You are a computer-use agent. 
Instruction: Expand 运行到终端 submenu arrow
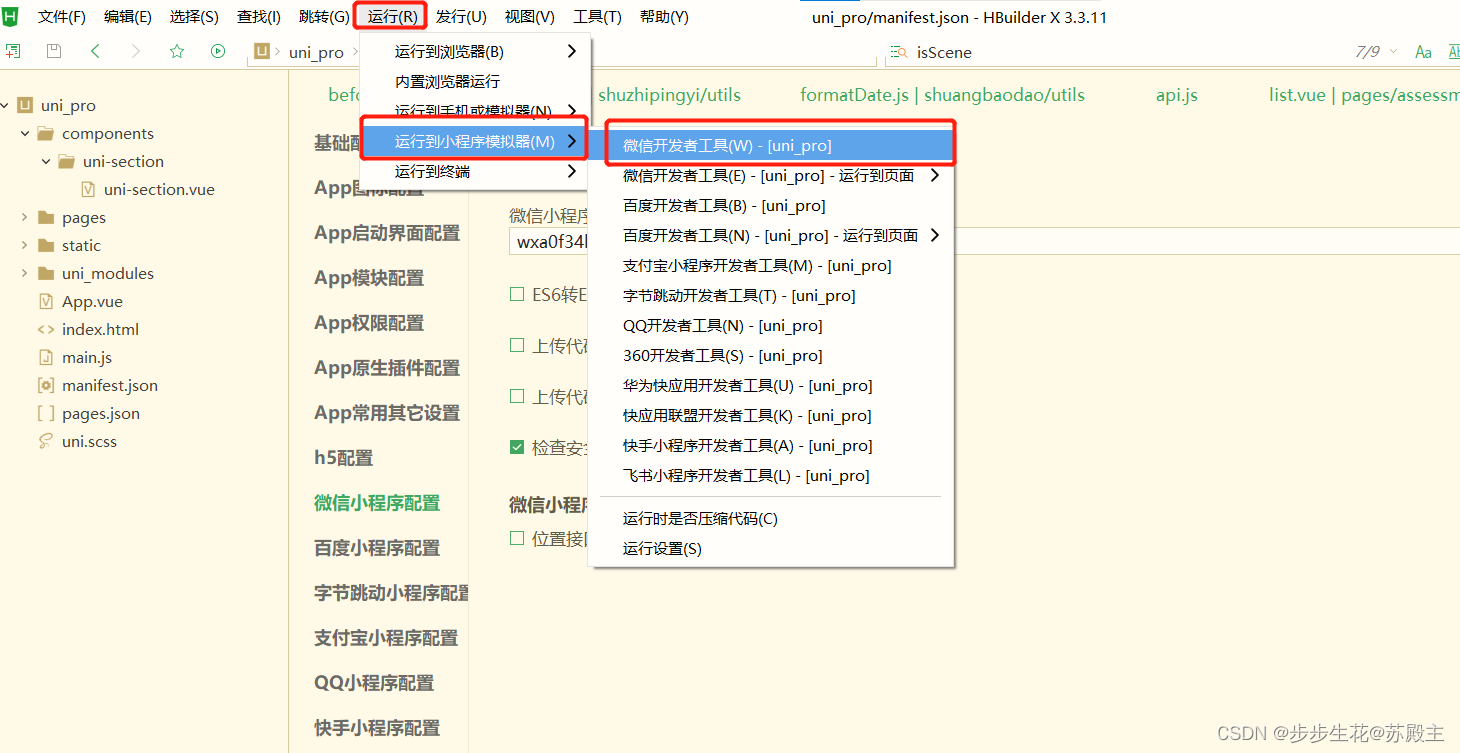[572, 171]
